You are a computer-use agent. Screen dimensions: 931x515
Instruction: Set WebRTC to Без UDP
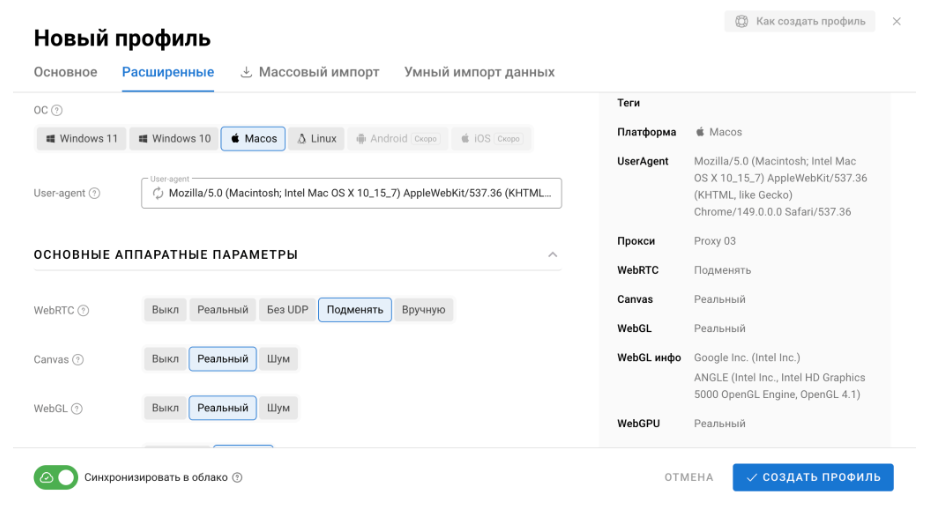click(287, 309)
